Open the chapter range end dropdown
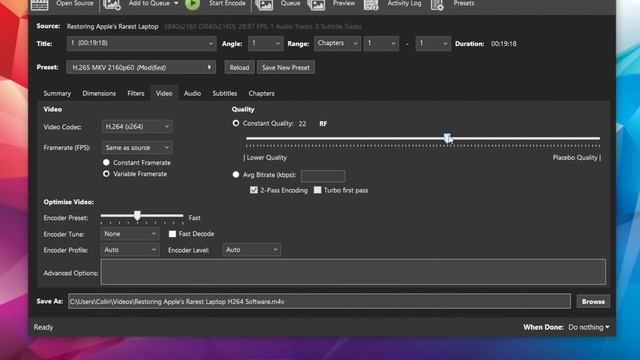Screen dimensions: 640x360 tap(433, 43)
